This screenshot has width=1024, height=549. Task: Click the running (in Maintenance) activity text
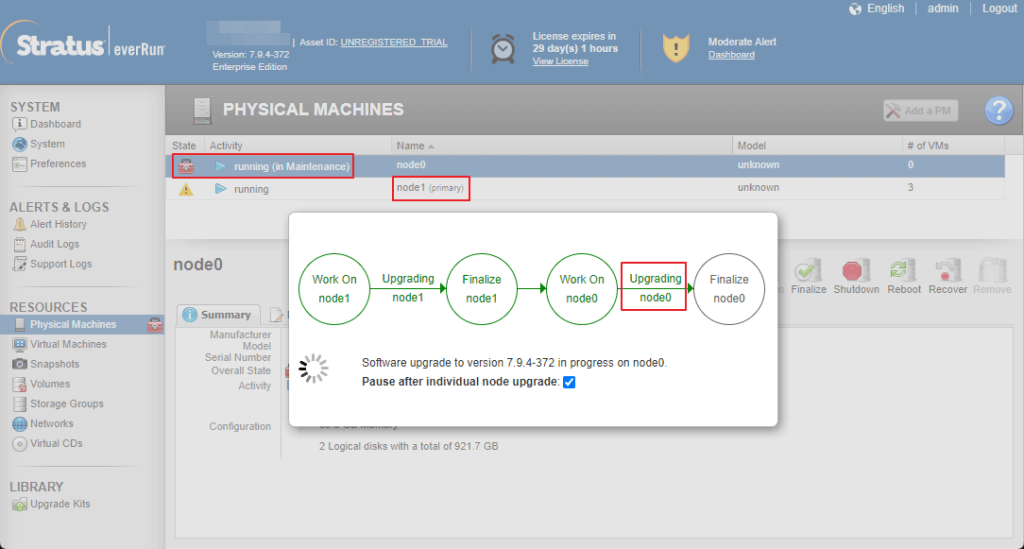pyautogui.click(x=291, y=166)
